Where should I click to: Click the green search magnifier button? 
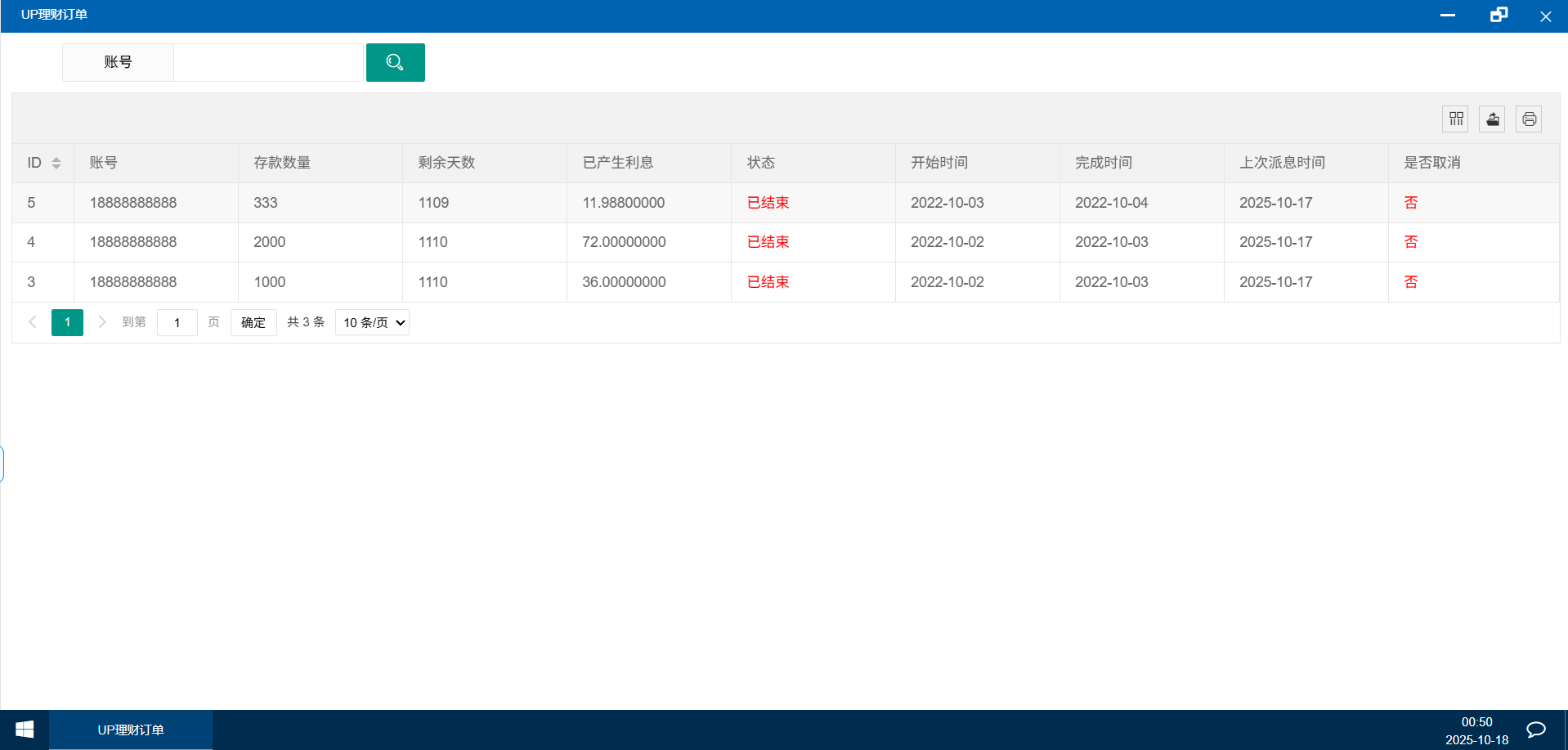pyautogui.click(x=395, y=62)
